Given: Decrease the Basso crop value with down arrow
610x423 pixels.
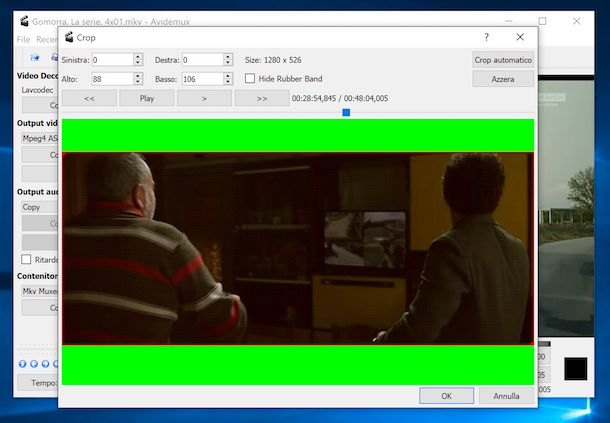Looking at the screenshot, I should coord(228,81).
